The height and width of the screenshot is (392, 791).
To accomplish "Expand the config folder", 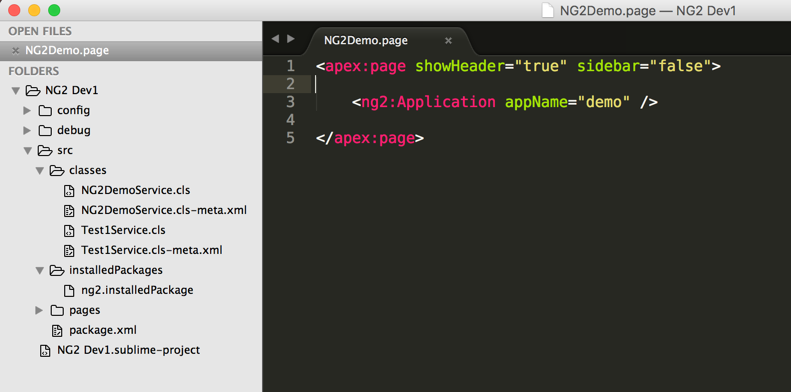I will (x=27, y=110).
